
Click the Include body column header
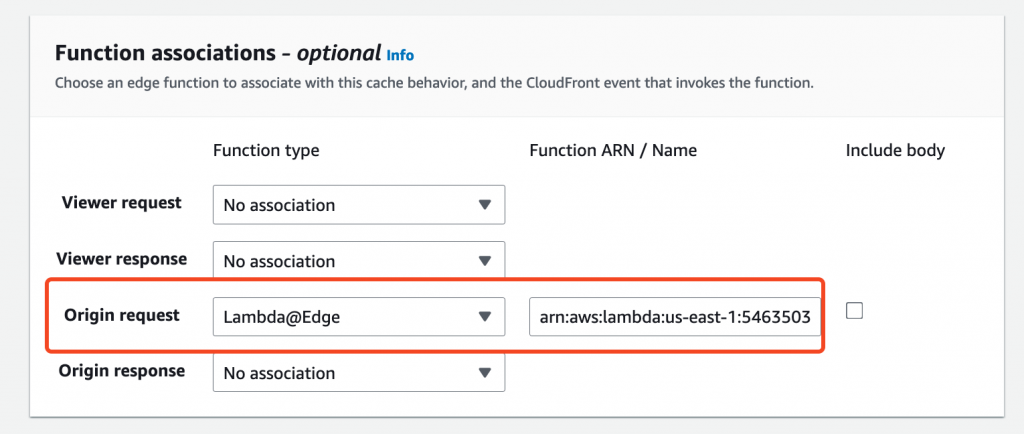coord(895,150)
